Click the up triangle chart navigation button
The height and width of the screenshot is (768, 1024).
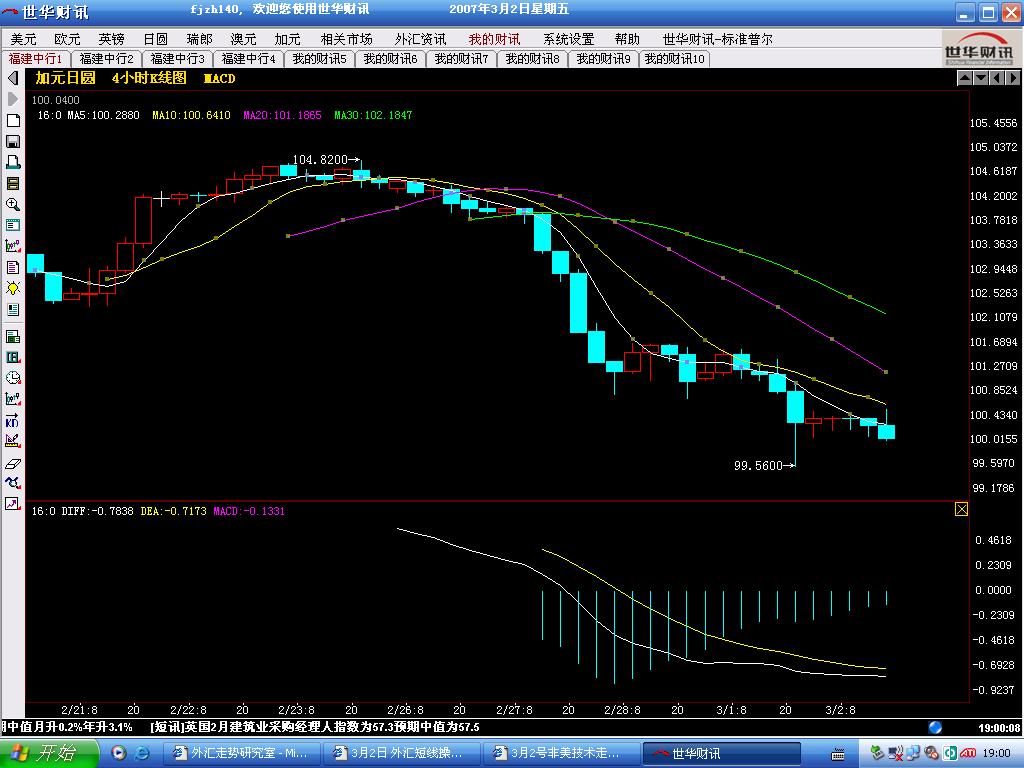(x=965, y=78)
